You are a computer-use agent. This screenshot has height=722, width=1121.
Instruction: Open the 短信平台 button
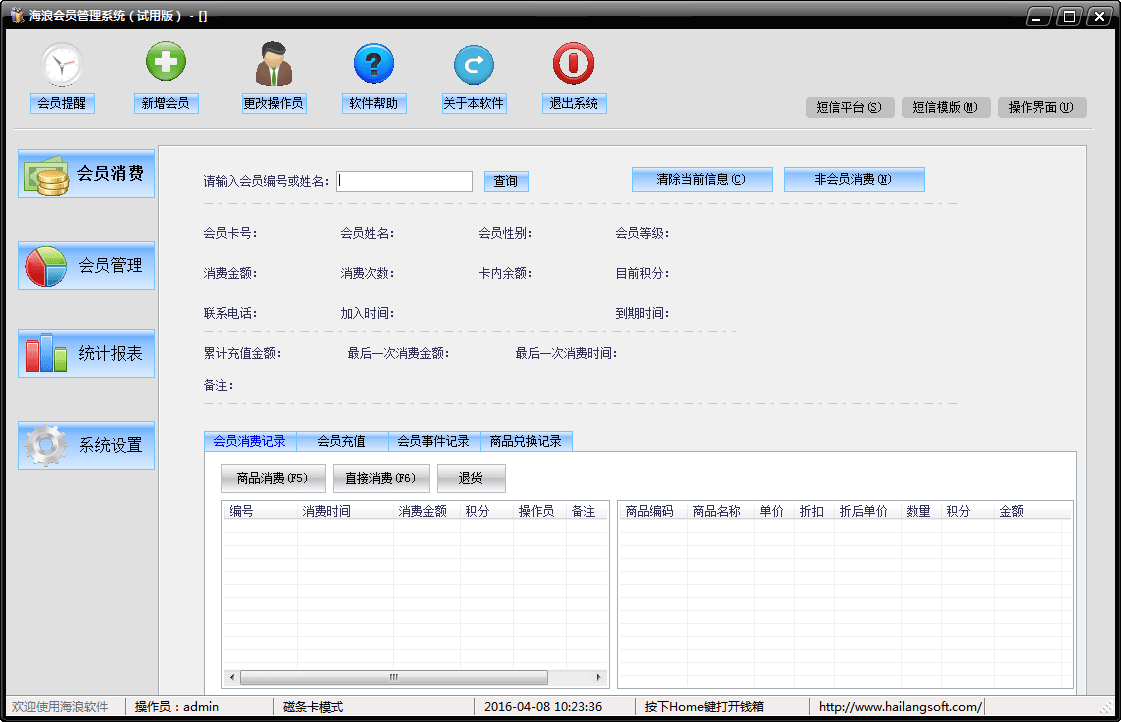[x=849, y=108]
